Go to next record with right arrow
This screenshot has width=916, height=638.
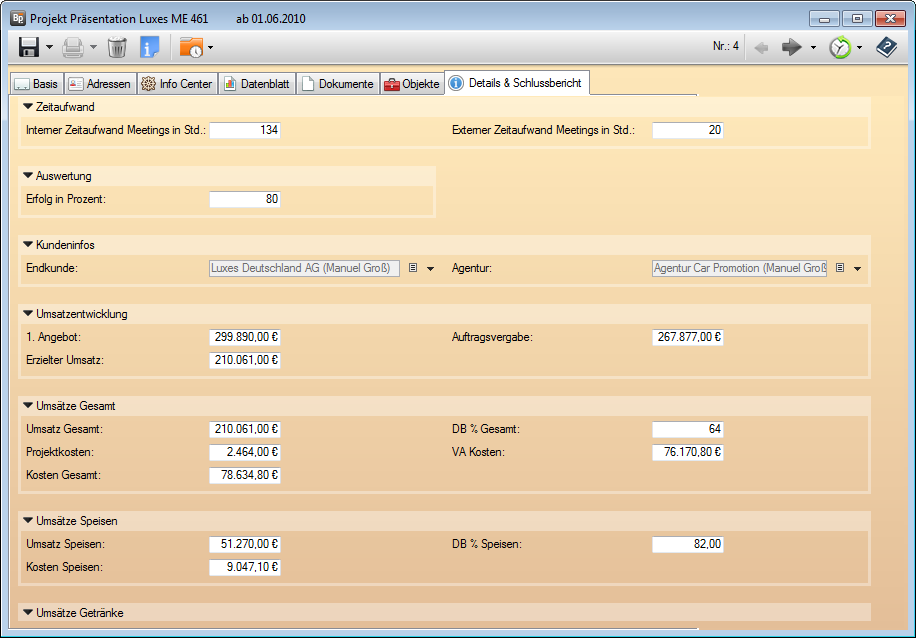[792, 47]
